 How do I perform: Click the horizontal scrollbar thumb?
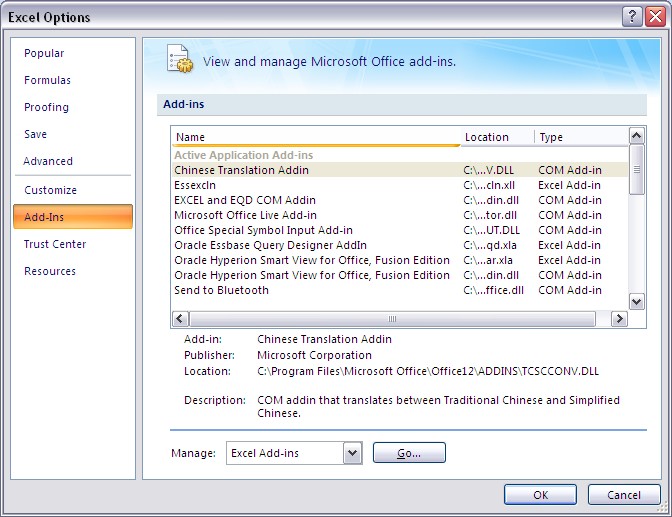pos(393,319)
